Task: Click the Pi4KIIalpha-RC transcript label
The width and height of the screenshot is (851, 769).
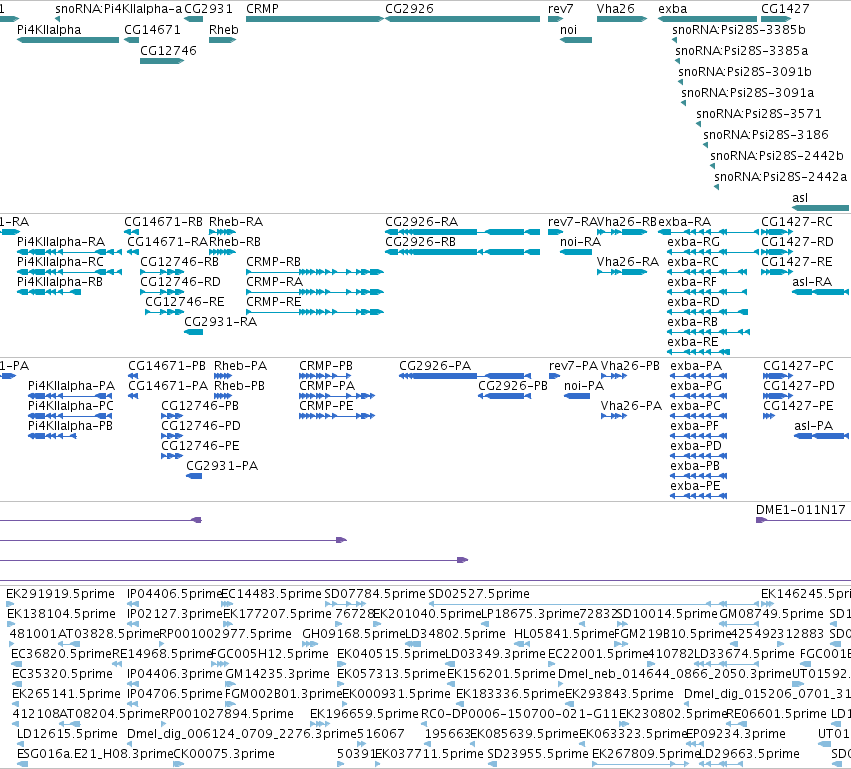Action: [60, 262]
